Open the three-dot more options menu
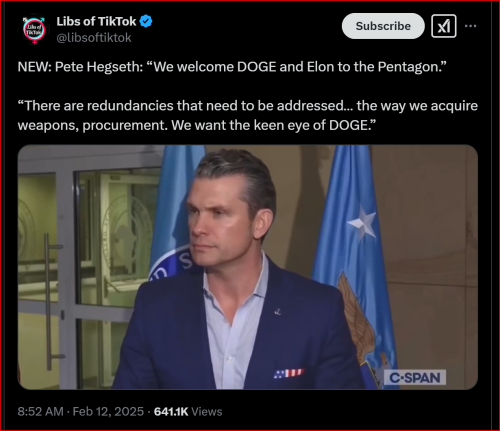Image resolution: width=500 pixels, height=431 pixels. 470,26
